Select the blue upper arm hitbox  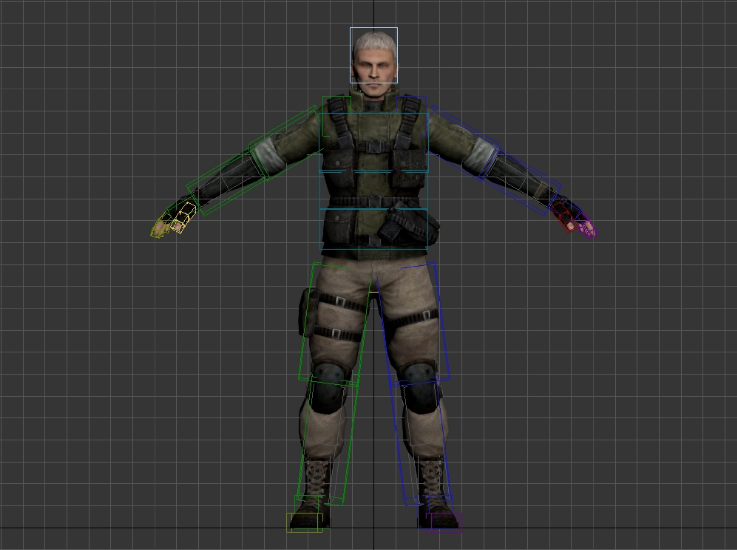coord(463,142)
